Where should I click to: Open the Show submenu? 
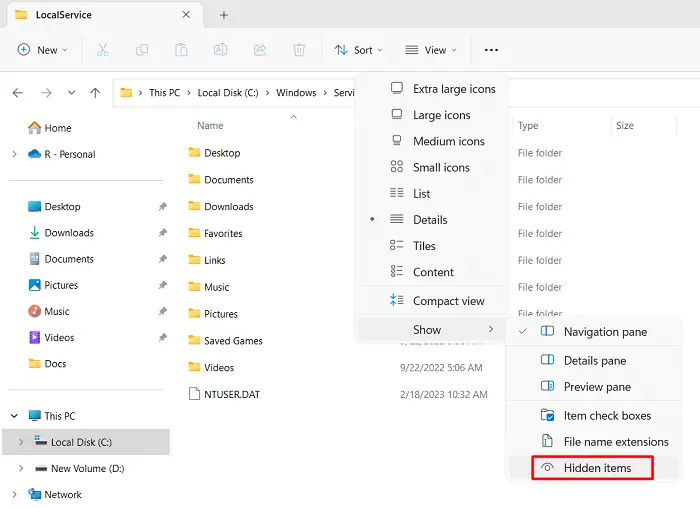tap(432, 329)
